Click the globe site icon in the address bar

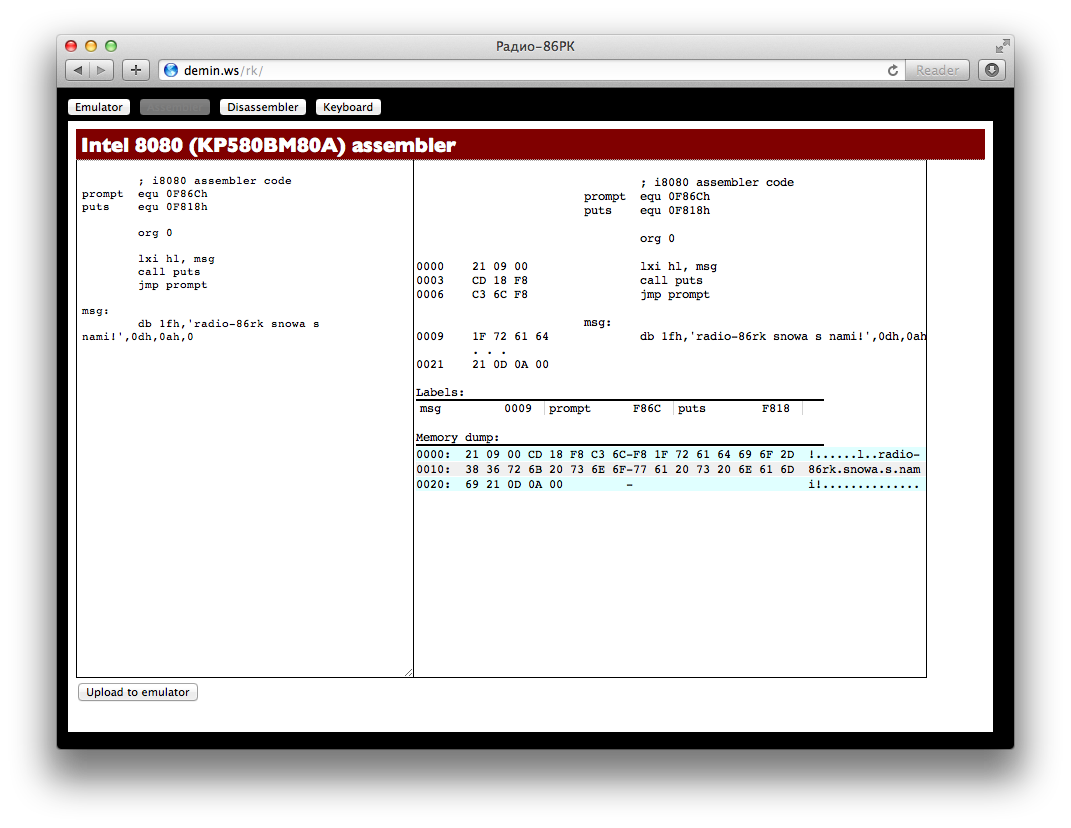pos(171,70)
